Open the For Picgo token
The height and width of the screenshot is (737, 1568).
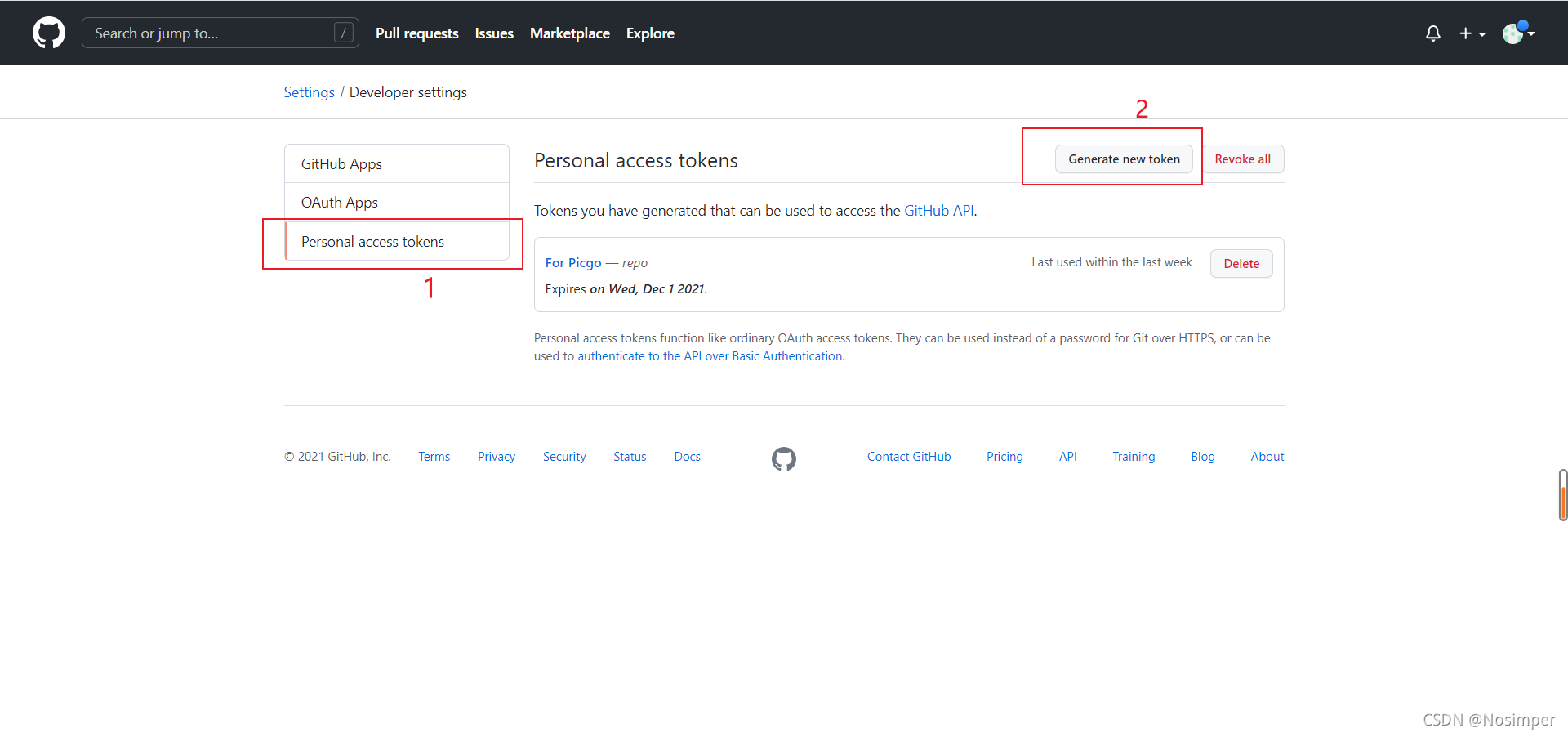[573, 263]
